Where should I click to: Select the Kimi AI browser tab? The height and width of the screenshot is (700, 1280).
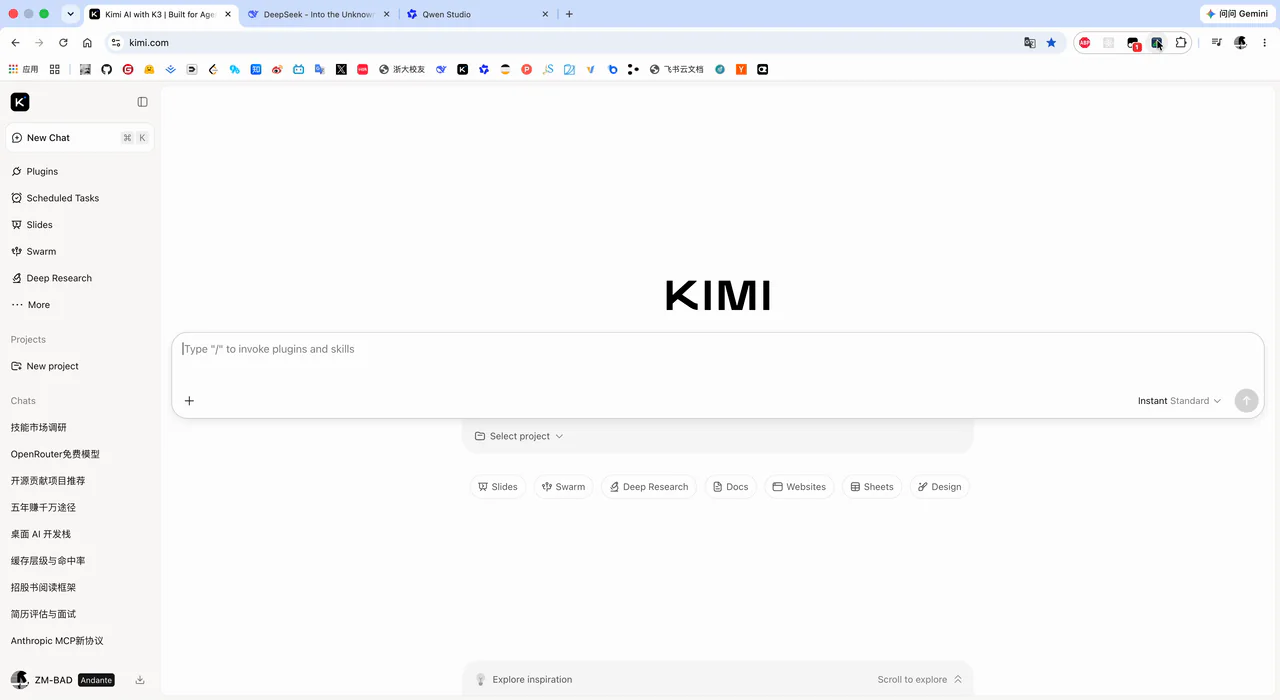point(160,14)
